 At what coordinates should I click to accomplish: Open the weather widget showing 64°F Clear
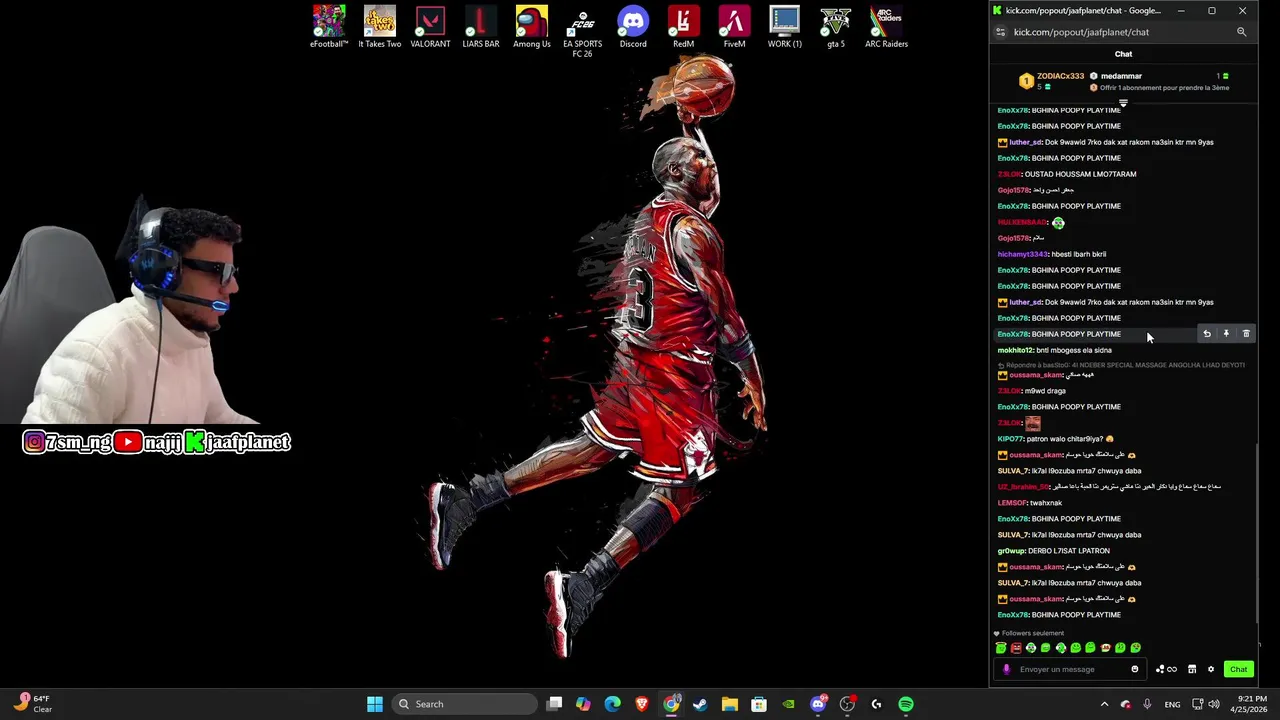[x=33, y=704]
